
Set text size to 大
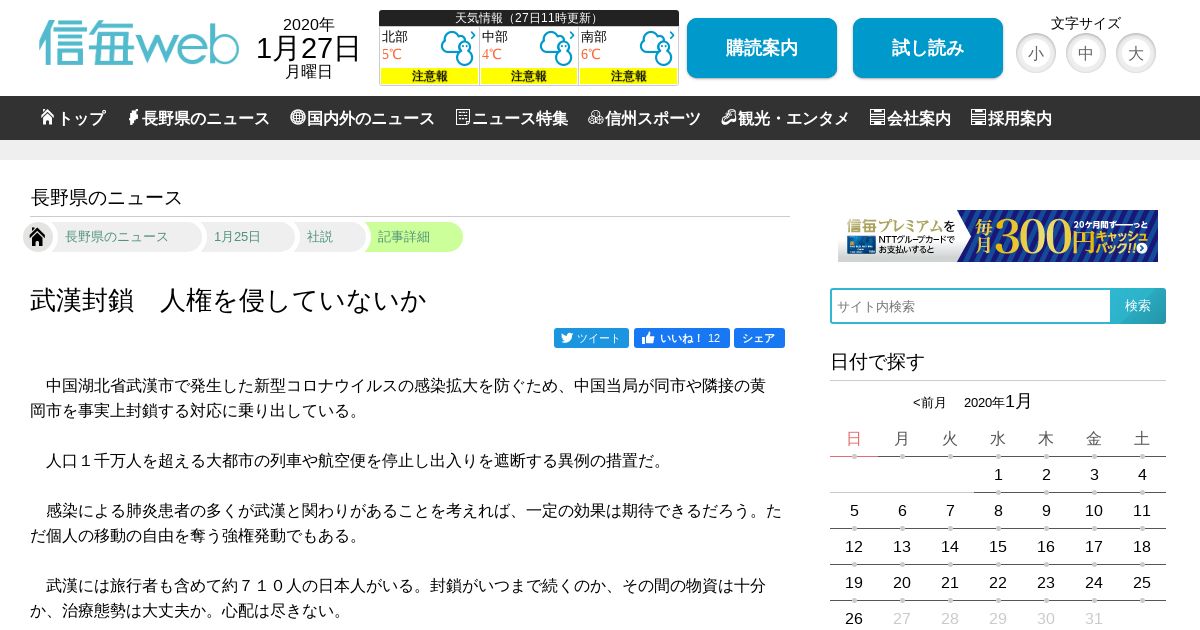[x=1136, y=53]
